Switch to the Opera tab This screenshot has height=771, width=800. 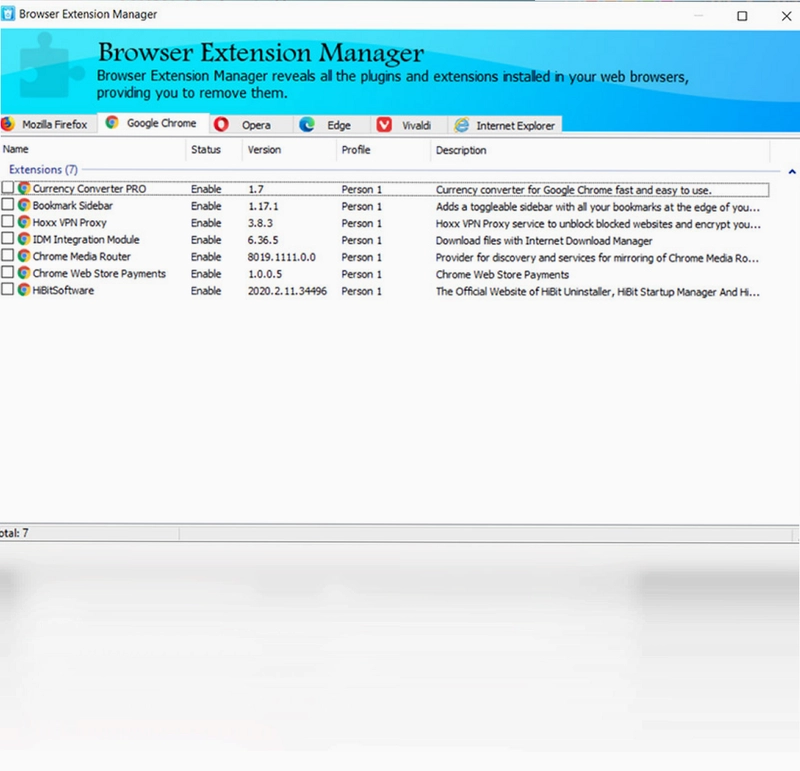click(251, 125)
